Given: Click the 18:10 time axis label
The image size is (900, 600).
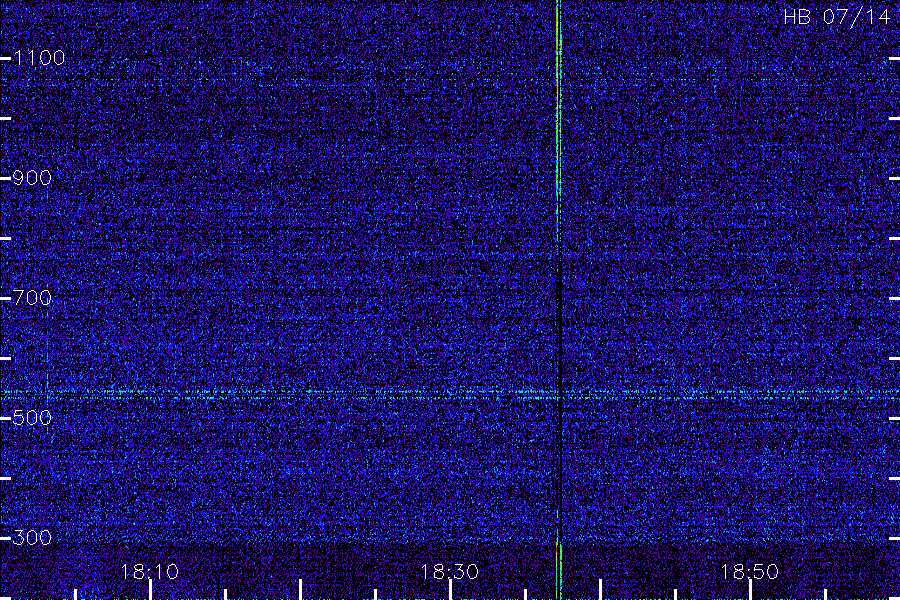Looking at the screenshot, I should tap(150, 571).
